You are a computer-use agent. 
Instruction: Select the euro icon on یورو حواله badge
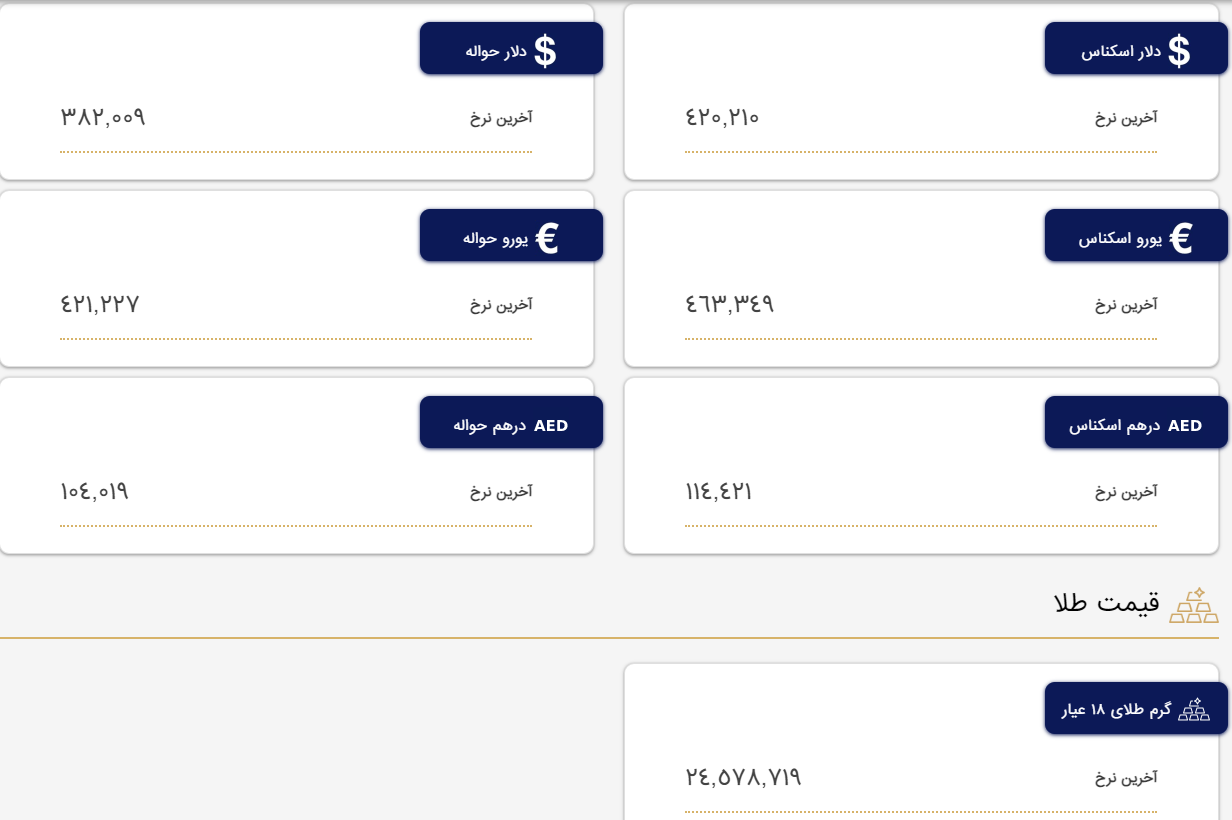tap(547, 234)
